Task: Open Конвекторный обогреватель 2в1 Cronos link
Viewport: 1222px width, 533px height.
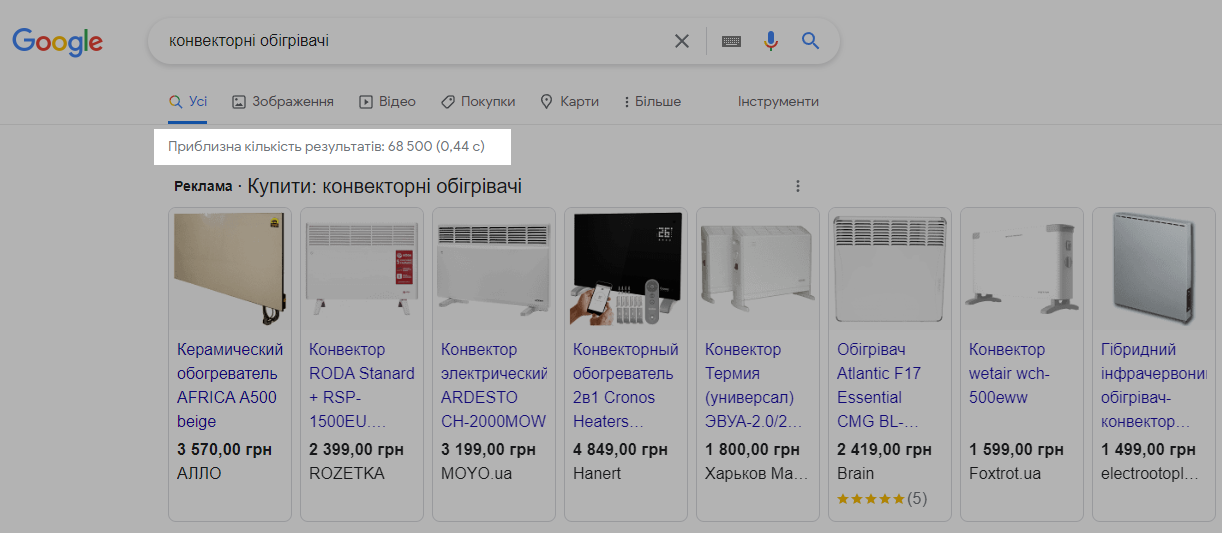Action: (x=626, y=386)
